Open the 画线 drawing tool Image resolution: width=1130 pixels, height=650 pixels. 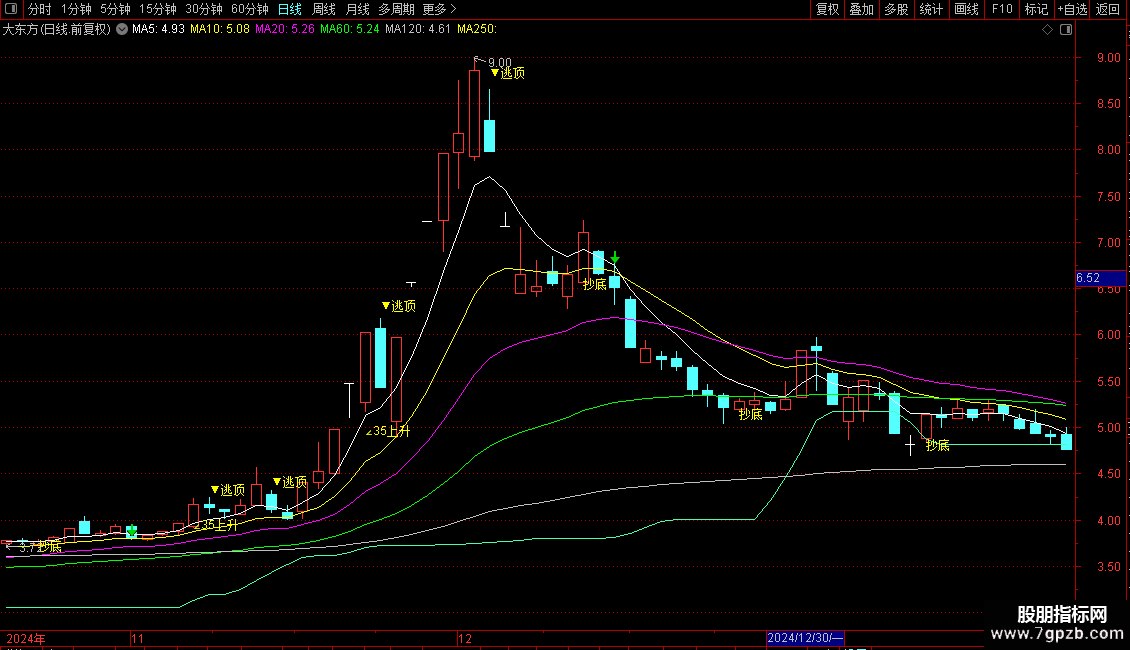coord(966,10)
